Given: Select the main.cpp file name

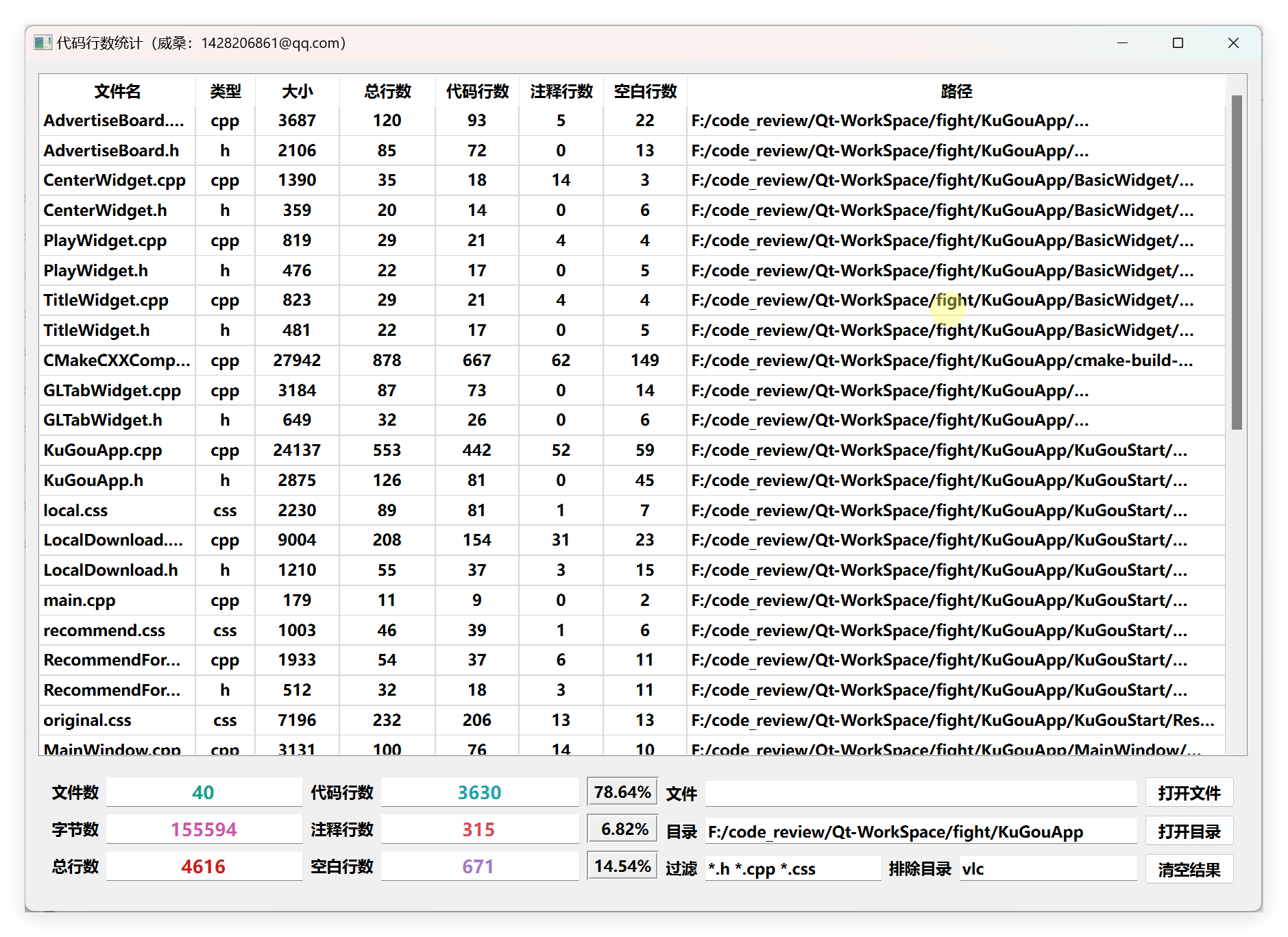Looking at the screenshot, I should [x=79, y=600].
